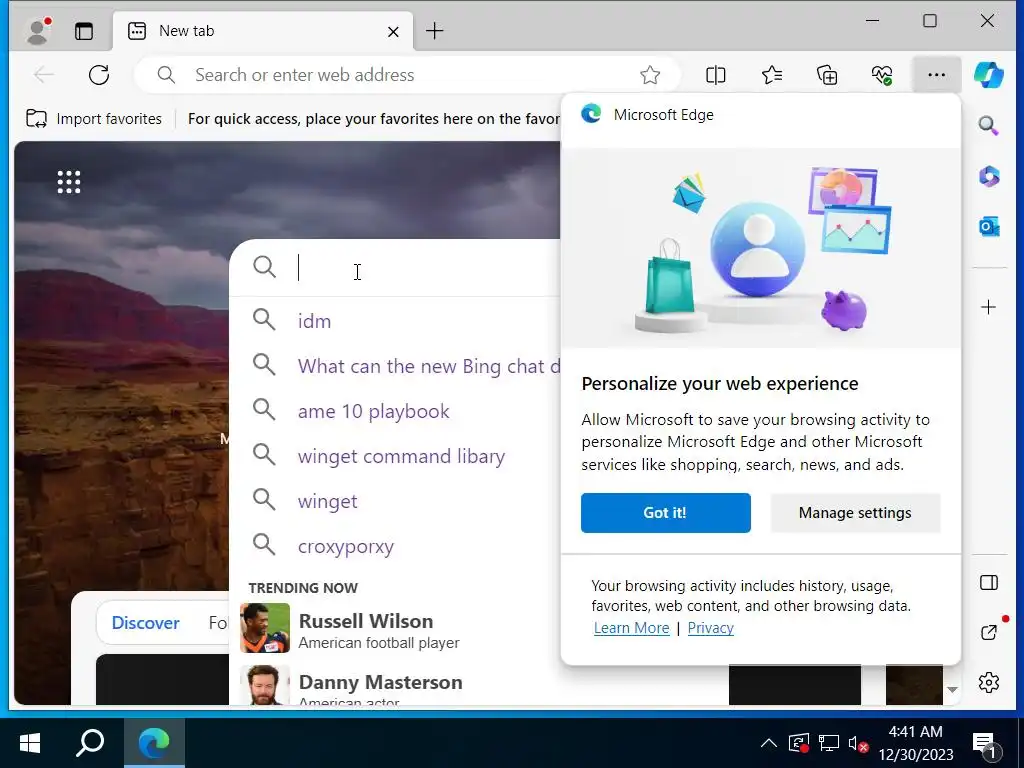Open a new tab with plus button

coord(434,31)
